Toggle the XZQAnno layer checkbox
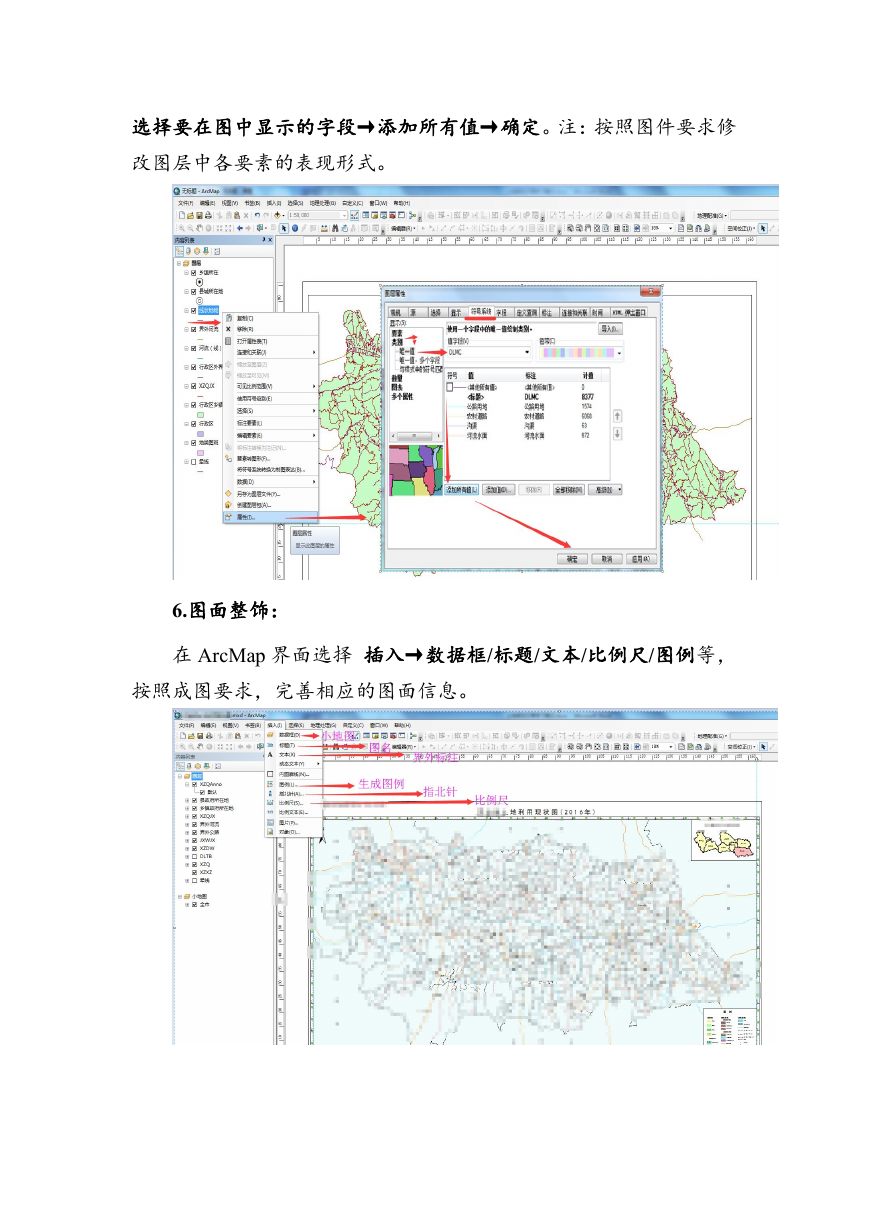869x1228 pixels. (x=195, y=784)
